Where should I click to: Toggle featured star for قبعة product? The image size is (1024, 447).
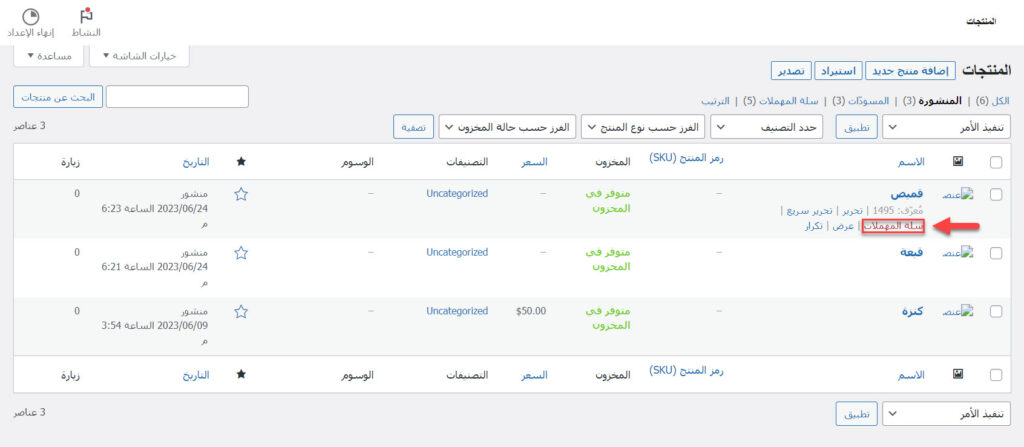click(240, 253)
